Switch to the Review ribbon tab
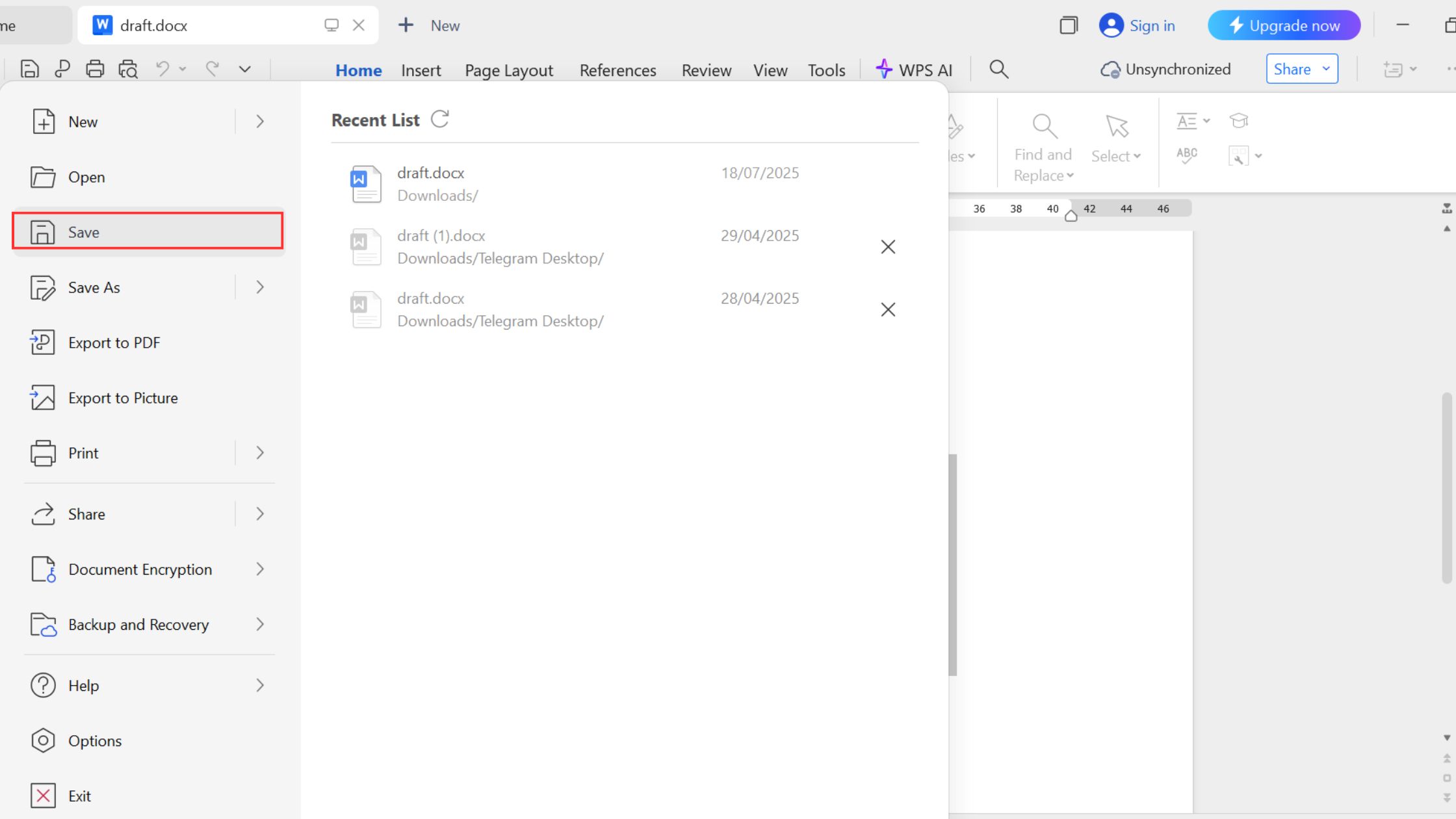The width and height of the screenshot is (1456, 819). [706, 70]
